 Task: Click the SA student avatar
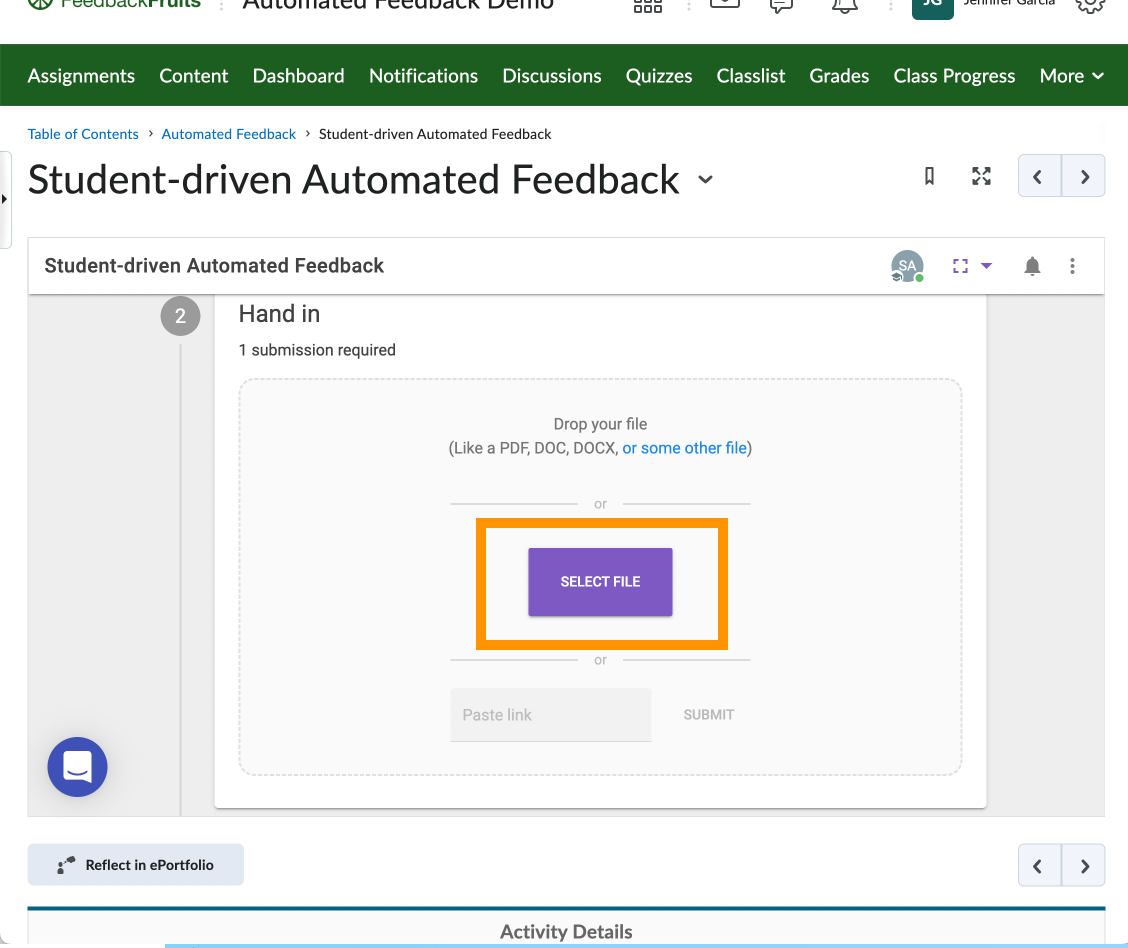pos(907,266)
